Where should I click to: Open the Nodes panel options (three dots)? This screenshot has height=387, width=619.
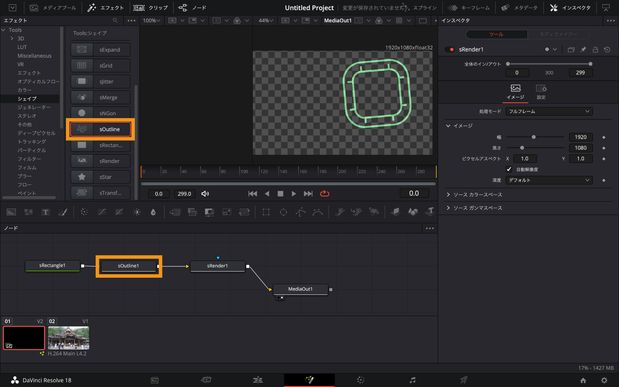(x=430, y=228)
